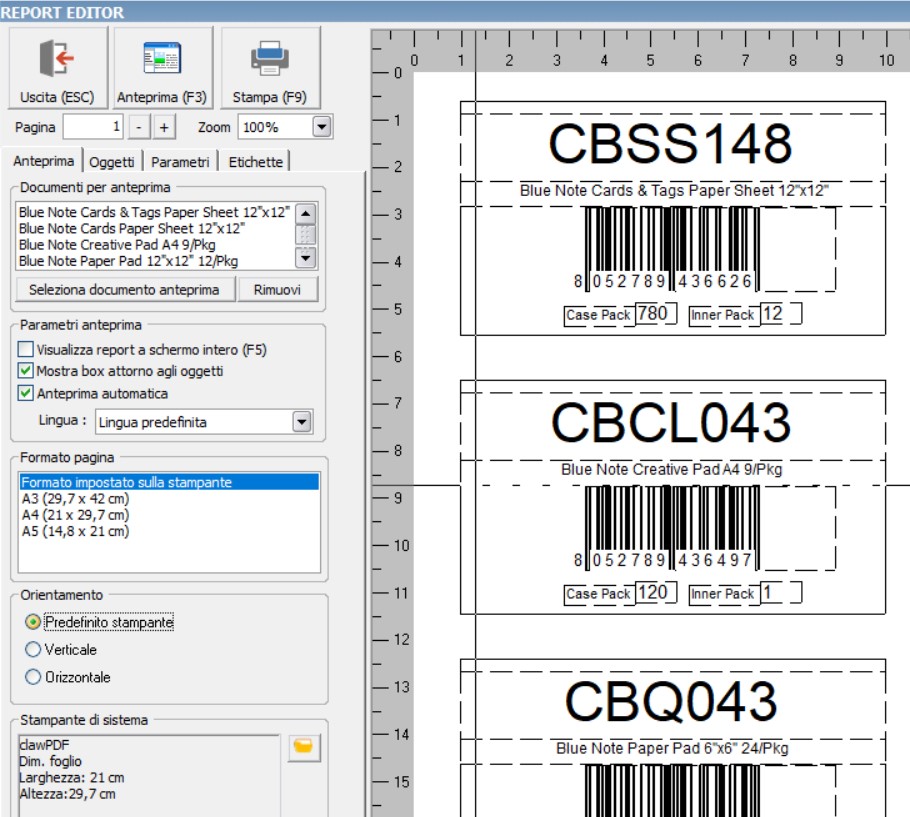The height and width of the screenshot is (817, 910).
Task: Toggle 'Anteprima automatica' checkbox
Action: click(x=26, y=393)
